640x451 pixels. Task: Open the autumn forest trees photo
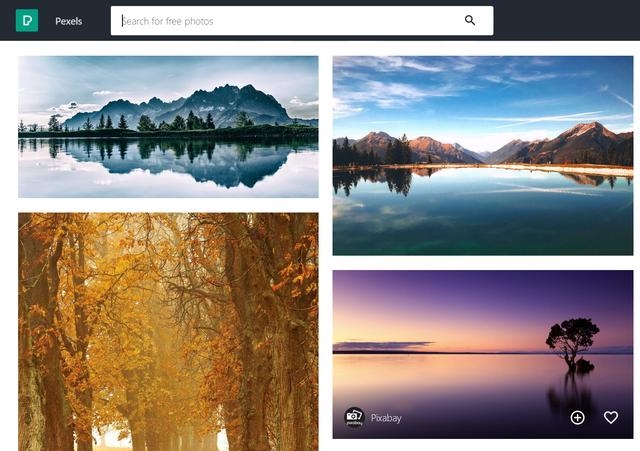[168, 332]
